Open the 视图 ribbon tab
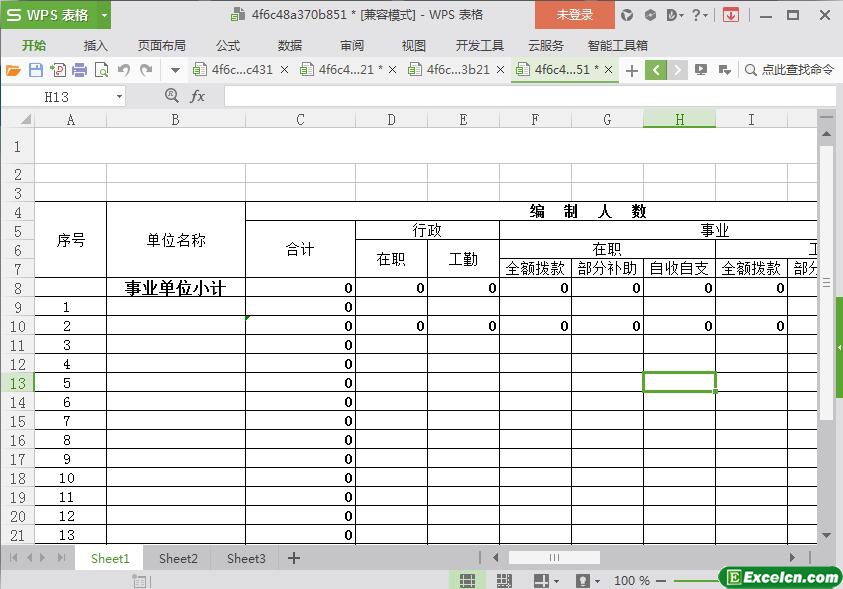Image resolution: width=843 pixels, height=589 pixels. (413, 46)
